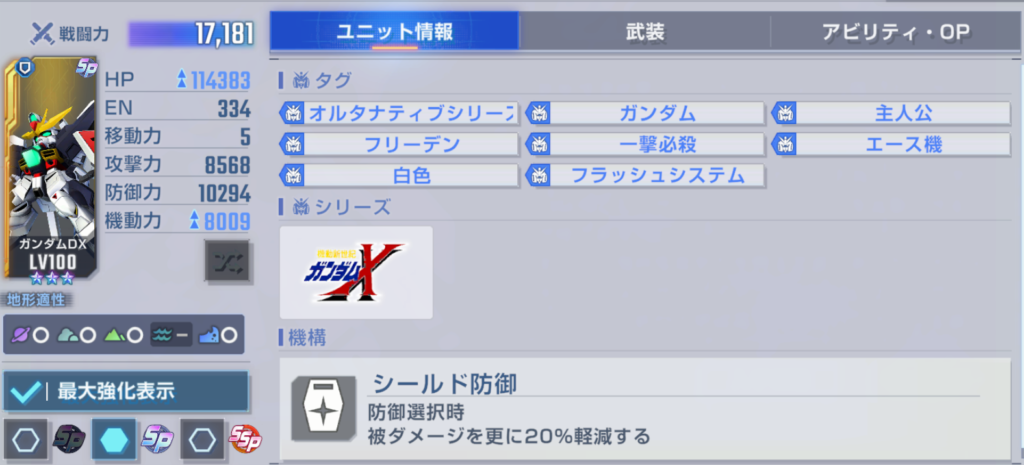Select the ユニット情報 tab

click(394, 31)
